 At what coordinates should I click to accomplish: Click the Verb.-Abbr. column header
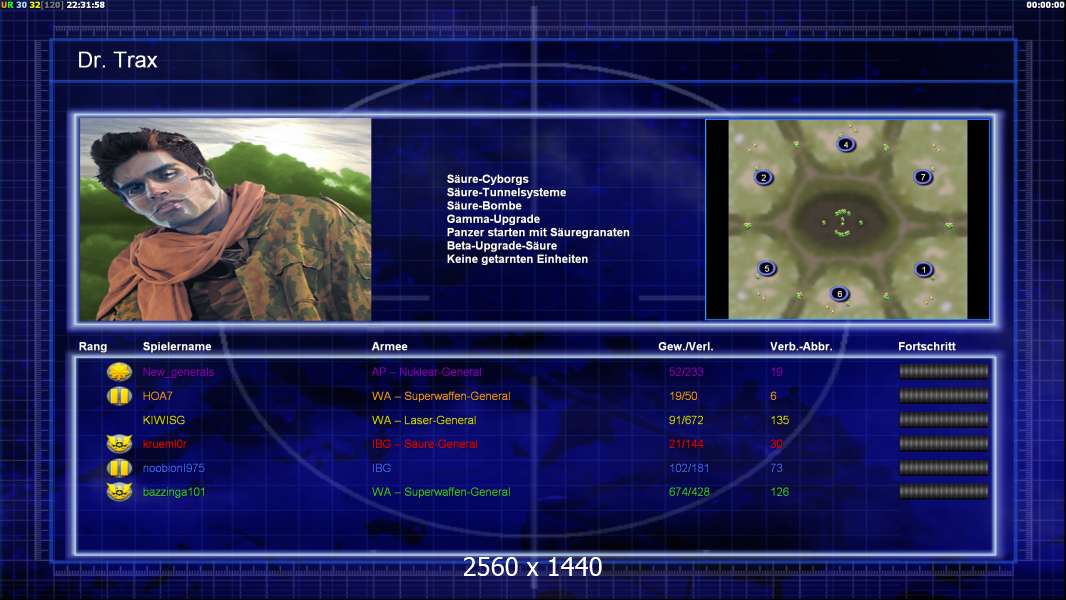pyautogui.click(x=801, y=347)
